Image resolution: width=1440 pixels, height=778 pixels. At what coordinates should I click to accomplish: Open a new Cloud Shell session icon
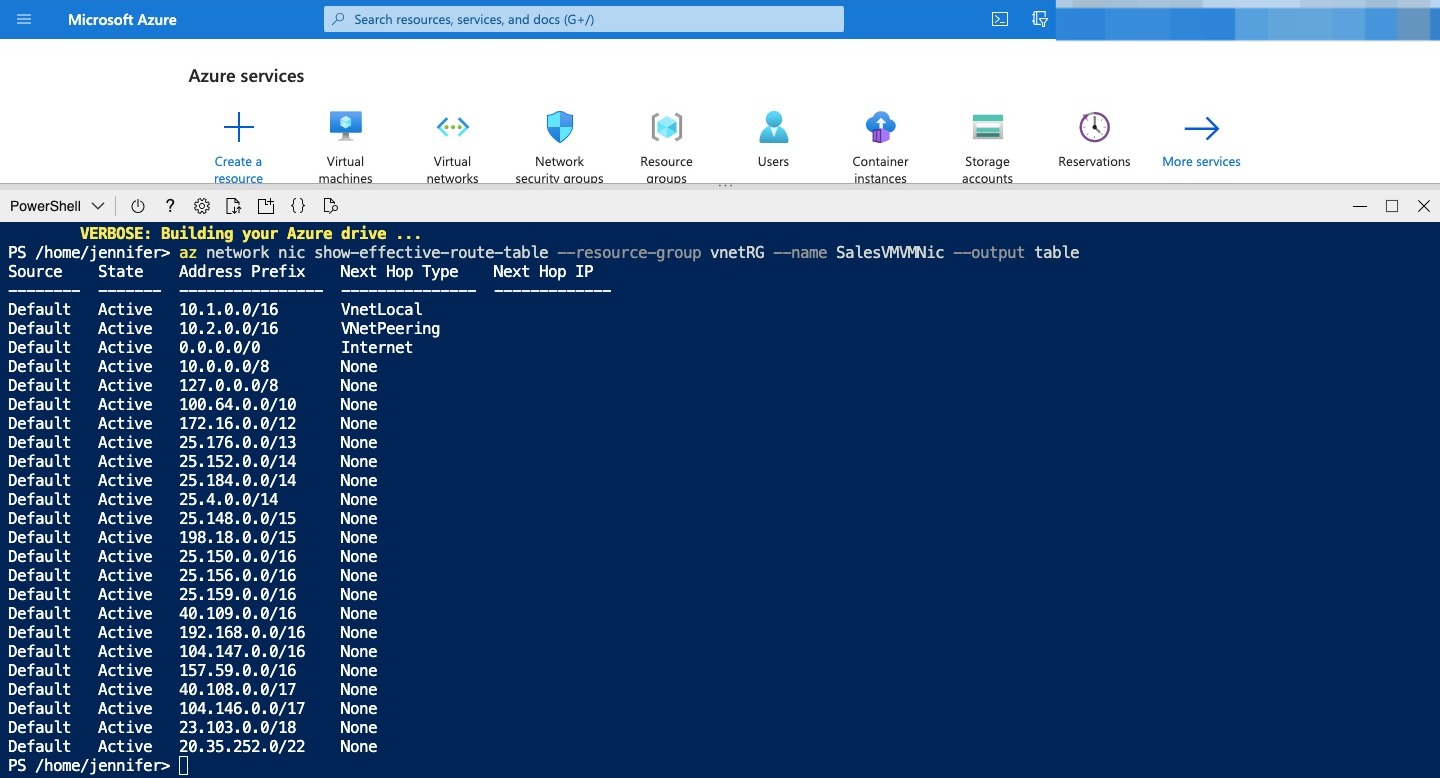tap(265, 206)
